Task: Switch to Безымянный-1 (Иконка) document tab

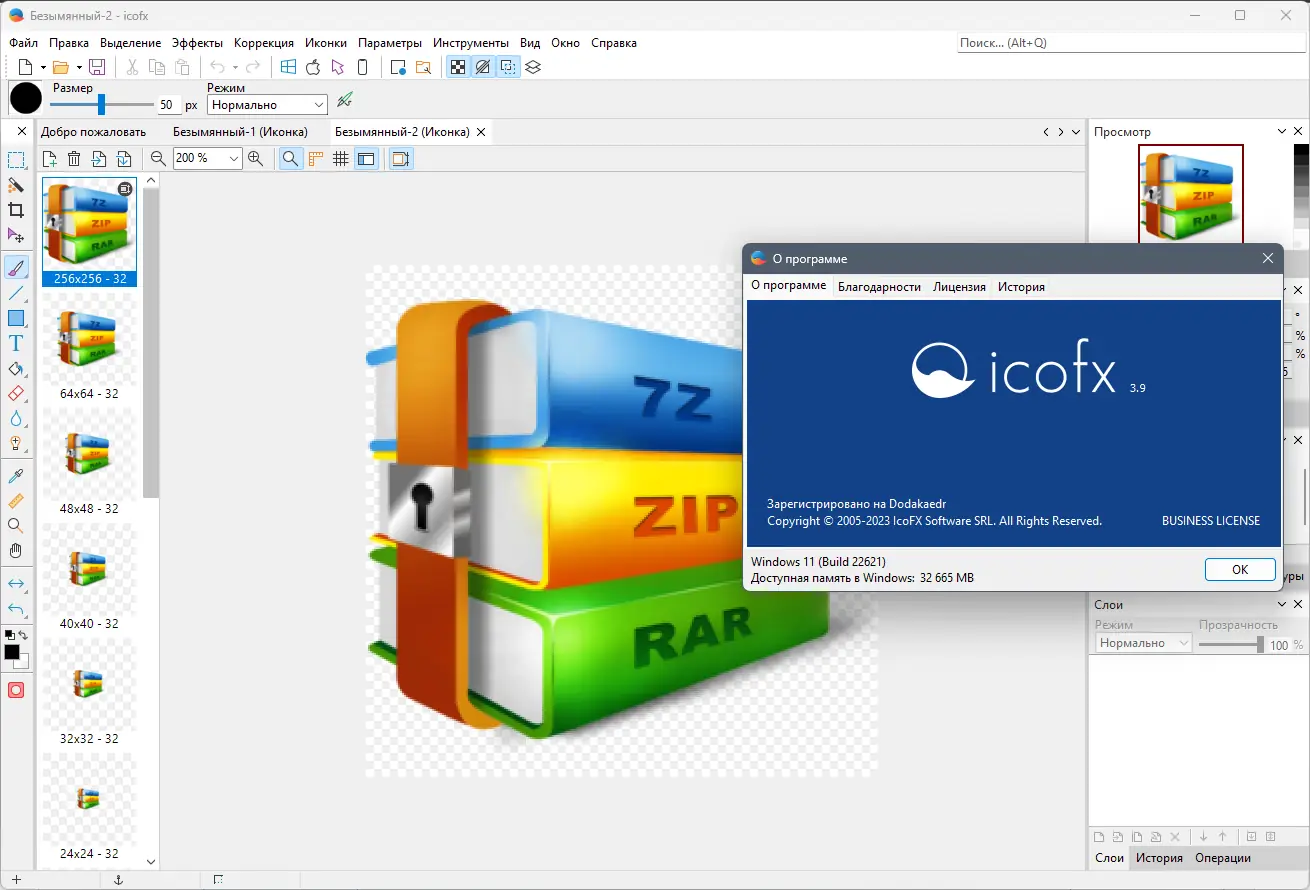Action: (x=240, y=132)
